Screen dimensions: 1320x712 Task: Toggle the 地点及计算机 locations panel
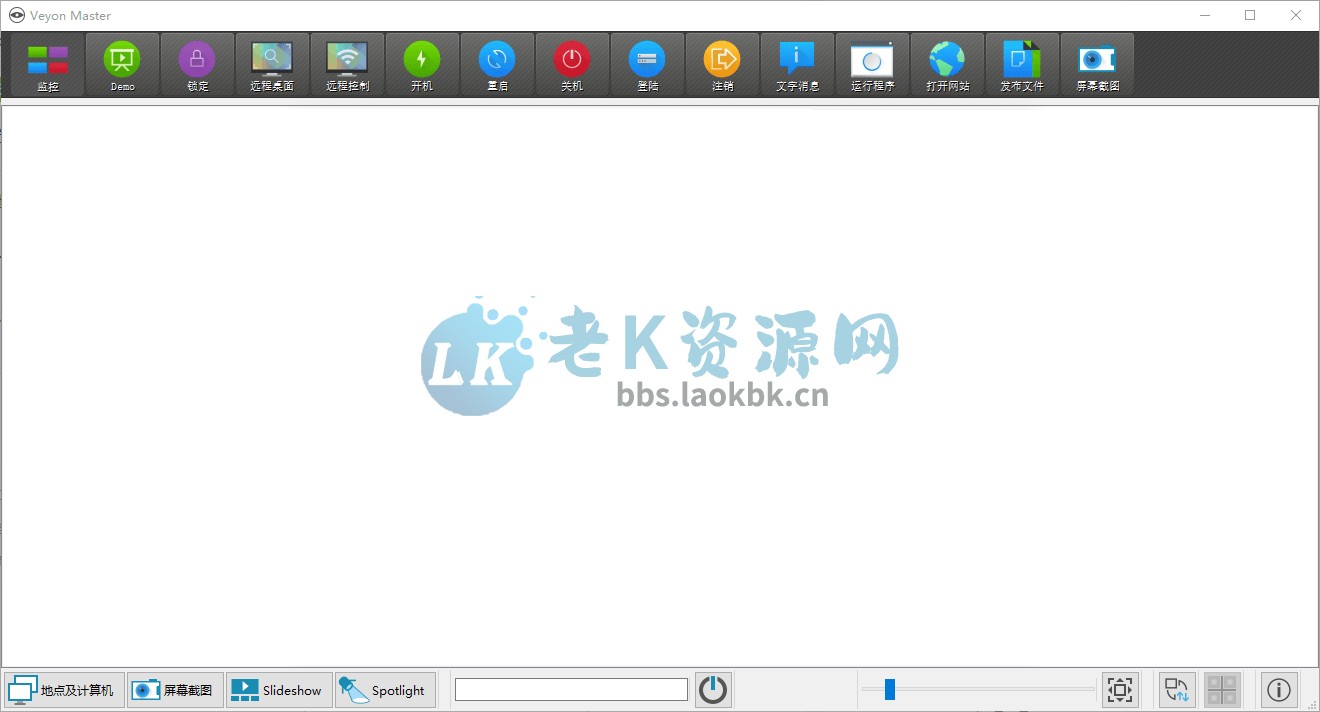coord(65,690)
